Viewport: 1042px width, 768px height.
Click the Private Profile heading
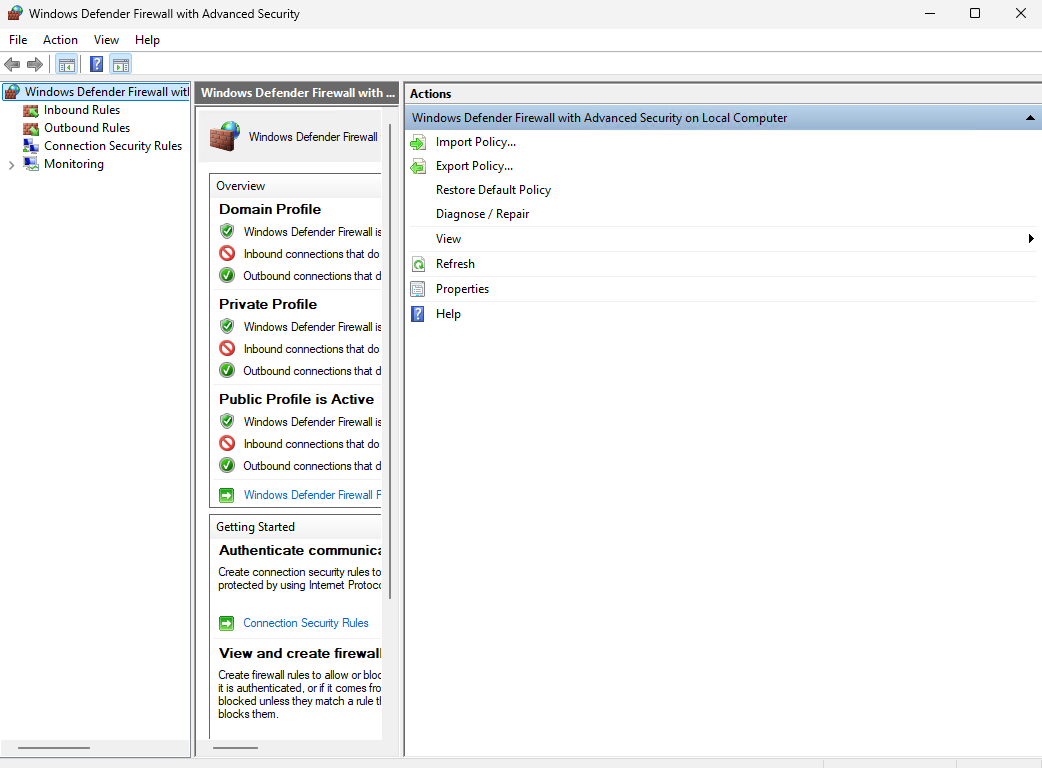[x=268, y=304]
